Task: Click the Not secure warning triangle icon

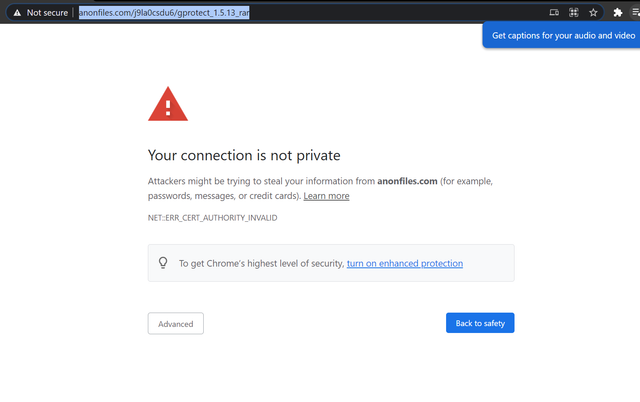Action: (x=17, y=13)
